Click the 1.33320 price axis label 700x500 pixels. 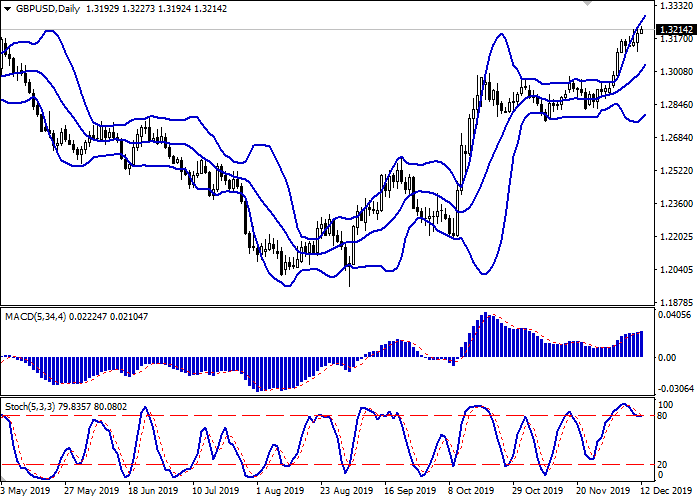pos(676,6)
